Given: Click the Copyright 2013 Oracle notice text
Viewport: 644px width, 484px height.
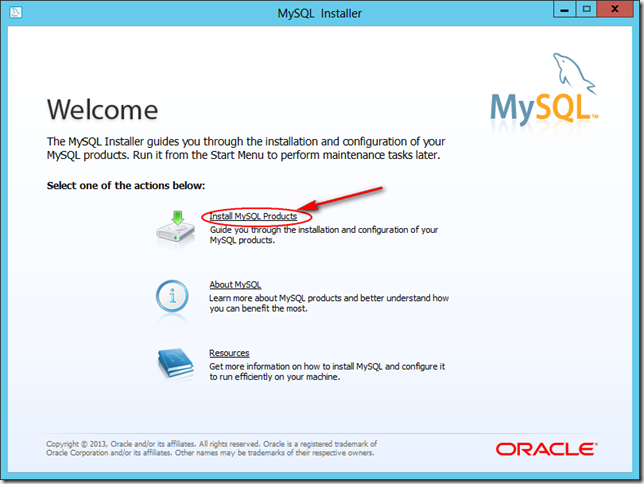Looking at the screenshot, I should click(212, 448).
